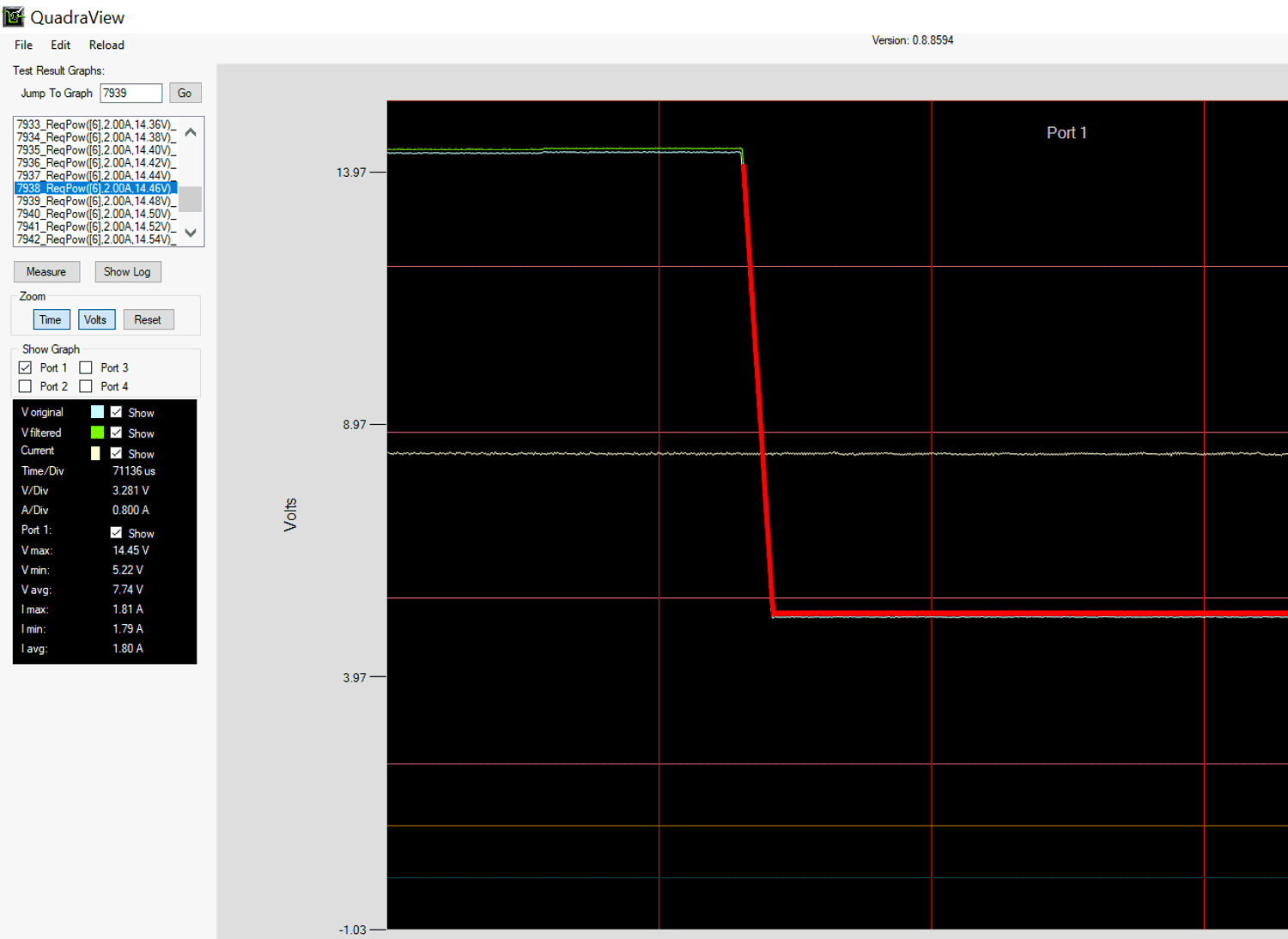This screenshot has width=1288, height=939.
Task: Reset the zoom level
Action: (x=148, y=318)
